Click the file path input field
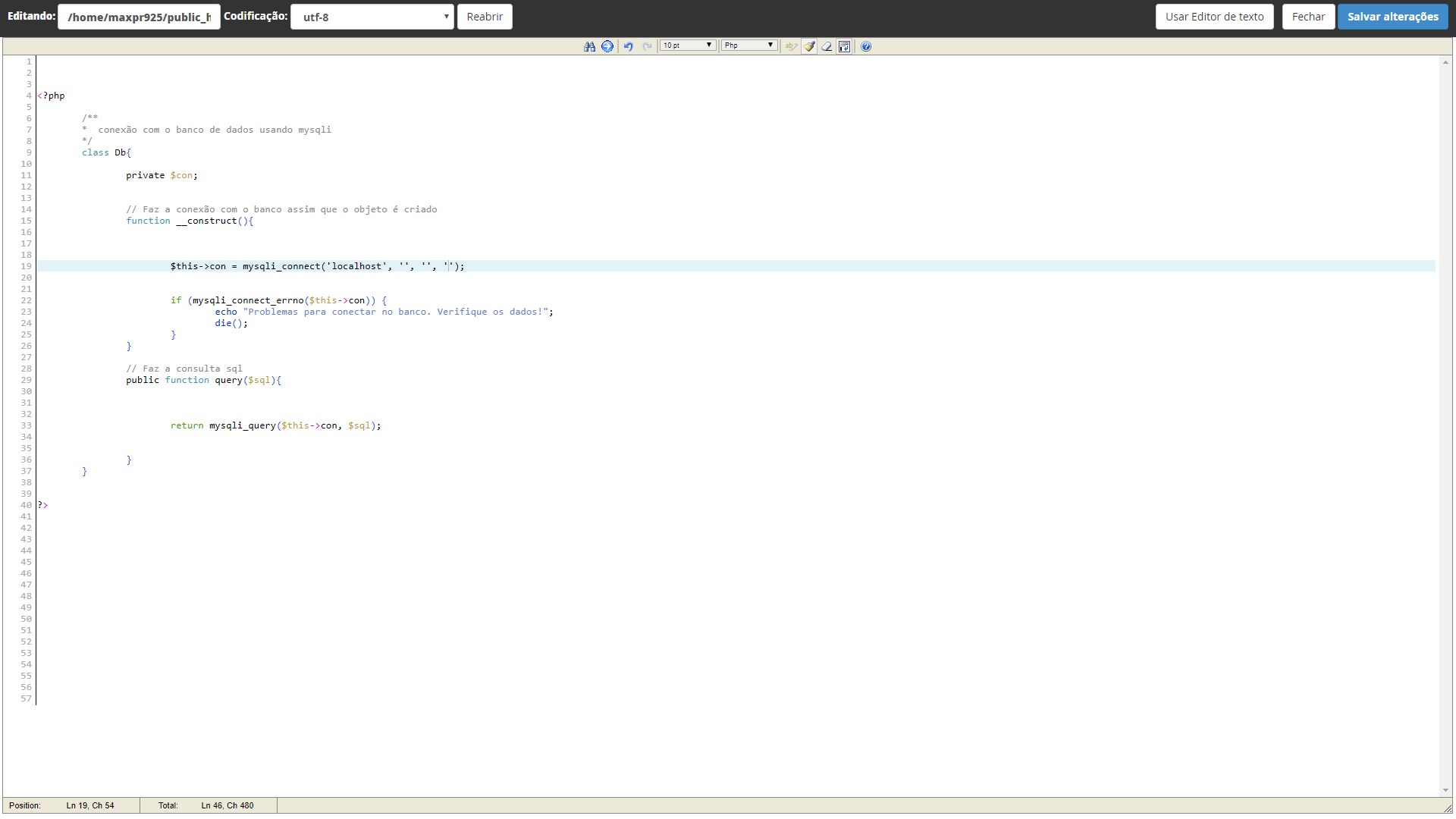The height and width of the screenshot is (819, 1456). coord(139,17)
